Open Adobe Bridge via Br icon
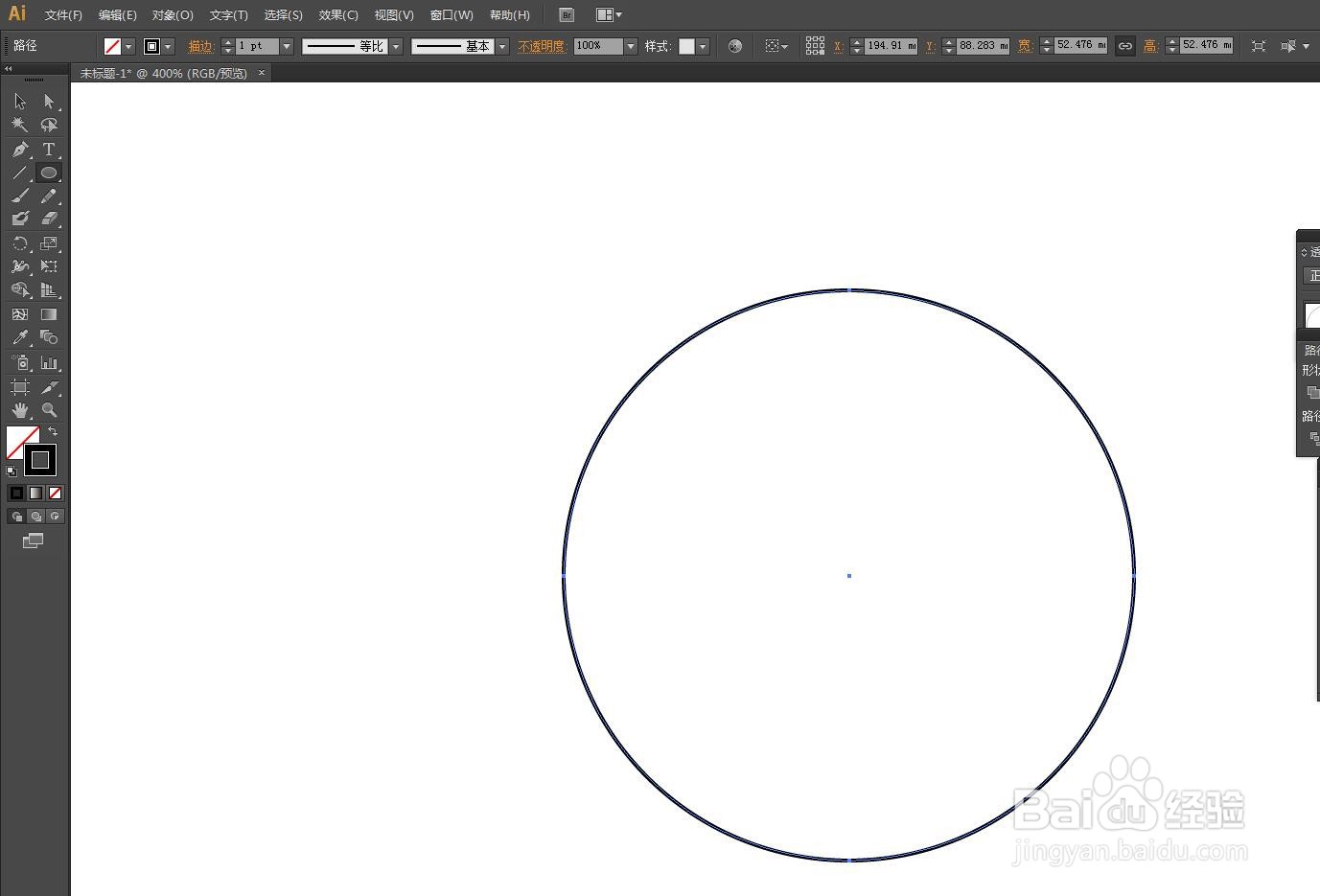1320x896 pixels. [567, 15]
